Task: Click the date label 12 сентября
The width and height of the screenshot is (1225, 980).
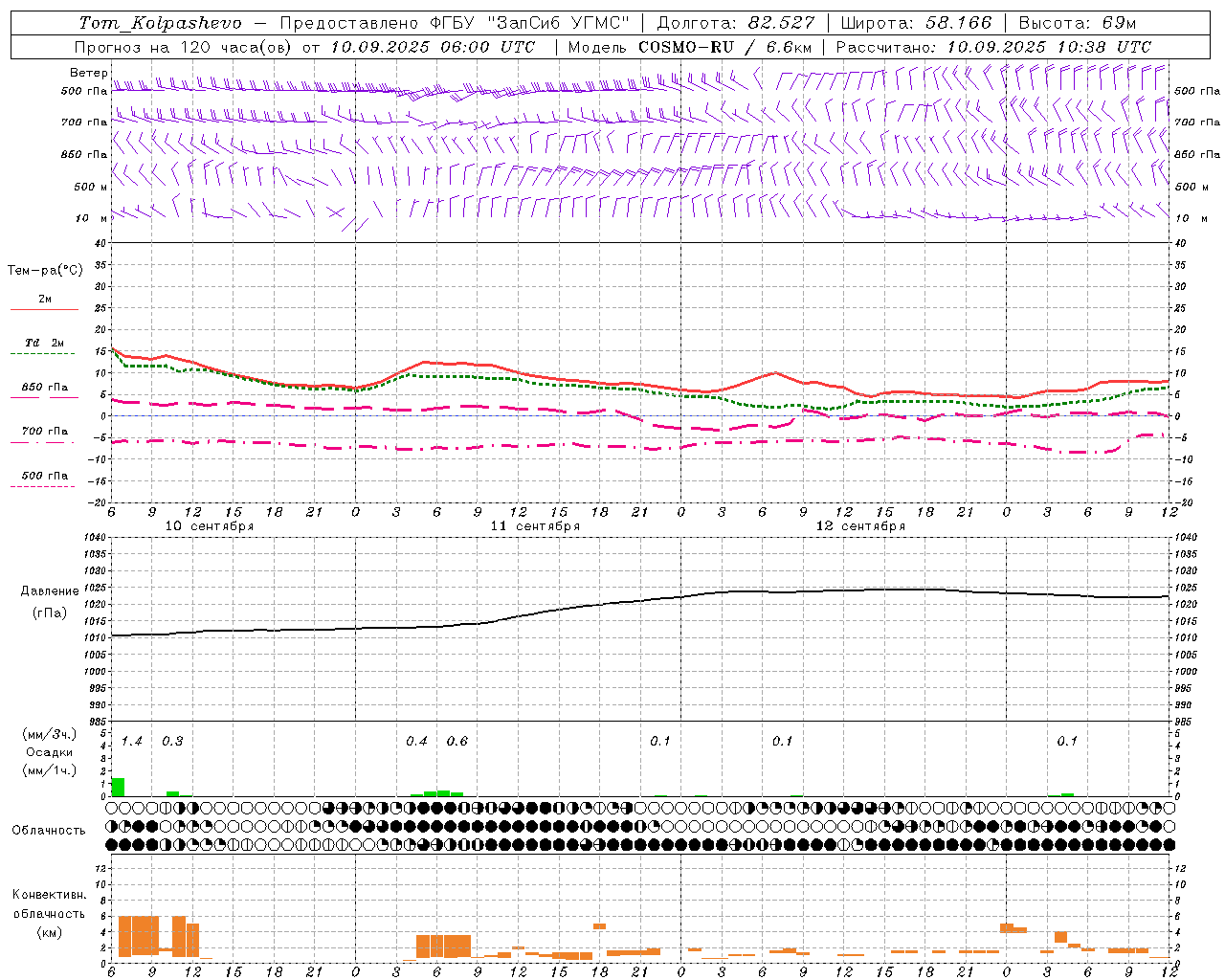Action: [860, 526]
